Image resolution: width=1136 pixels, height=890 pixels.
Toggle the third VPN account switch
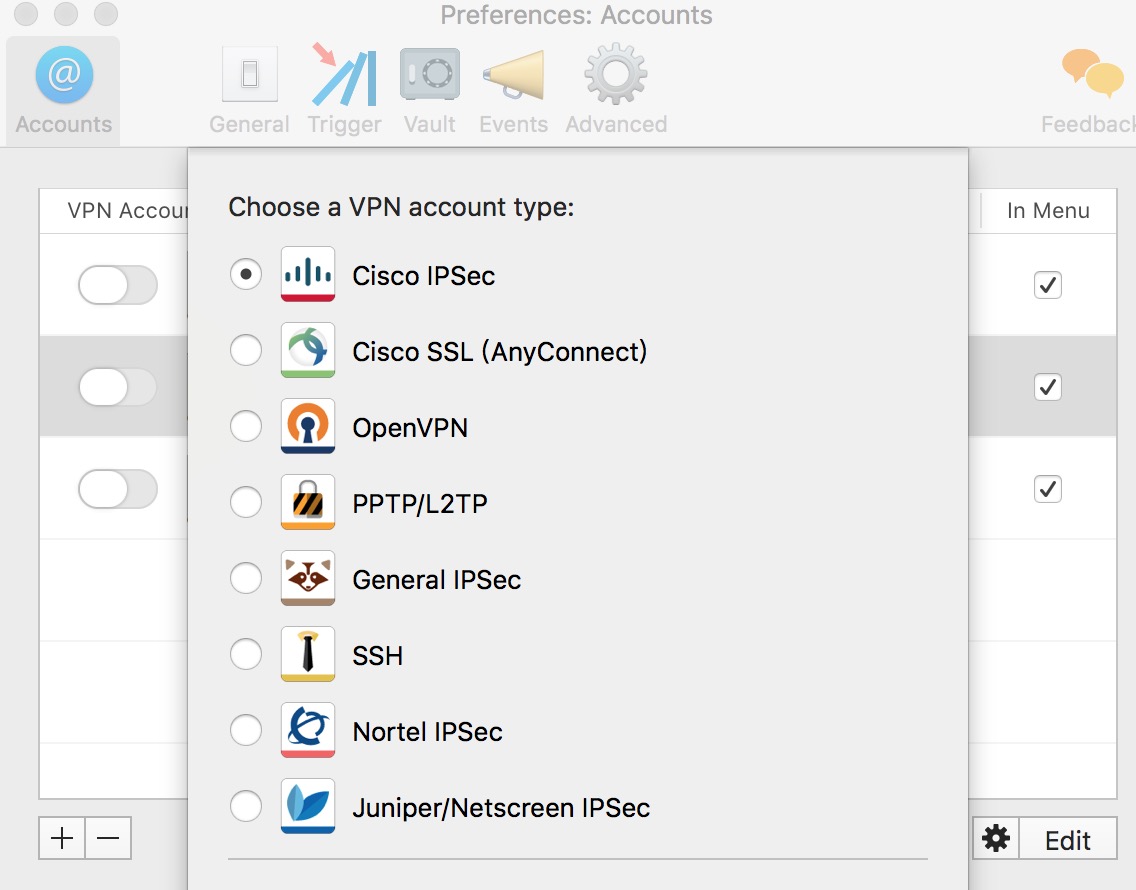118,489
